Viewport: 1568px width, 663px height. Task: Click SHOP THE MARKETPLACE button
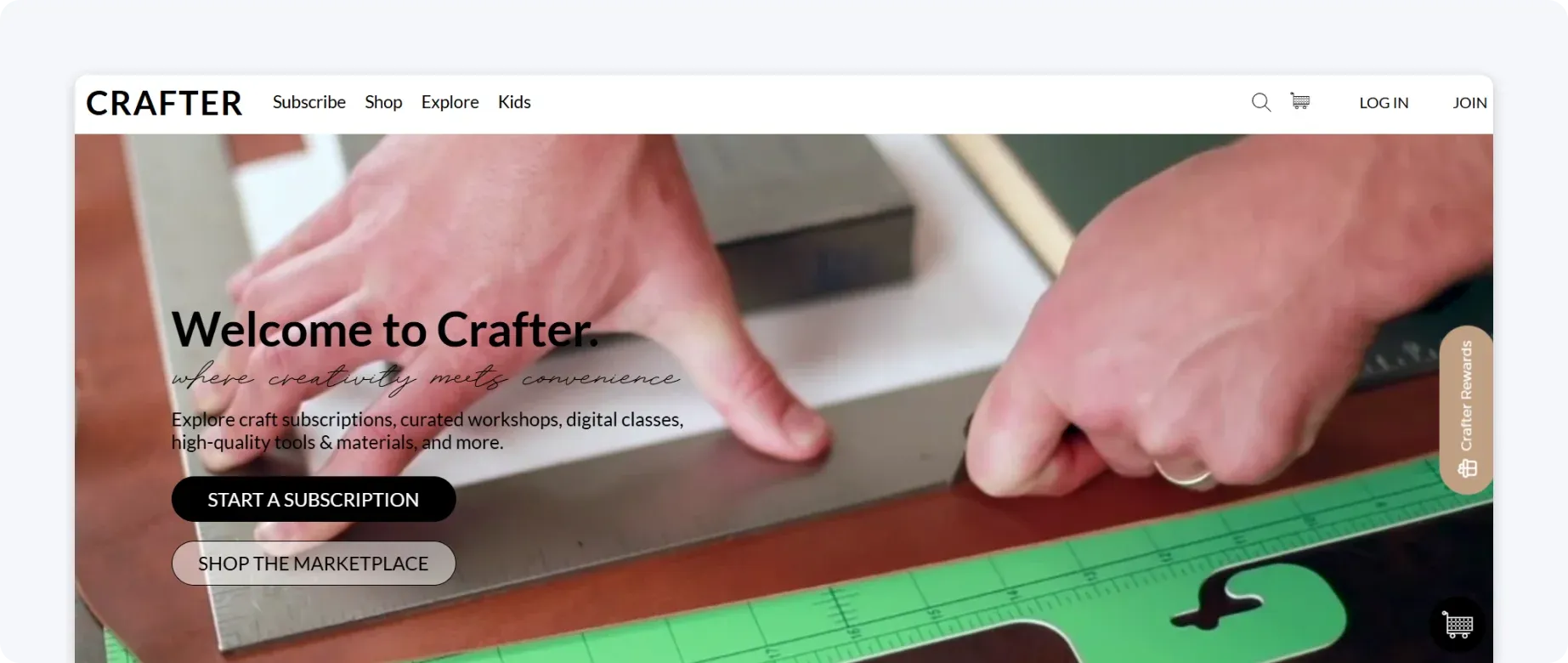[314, 564]
